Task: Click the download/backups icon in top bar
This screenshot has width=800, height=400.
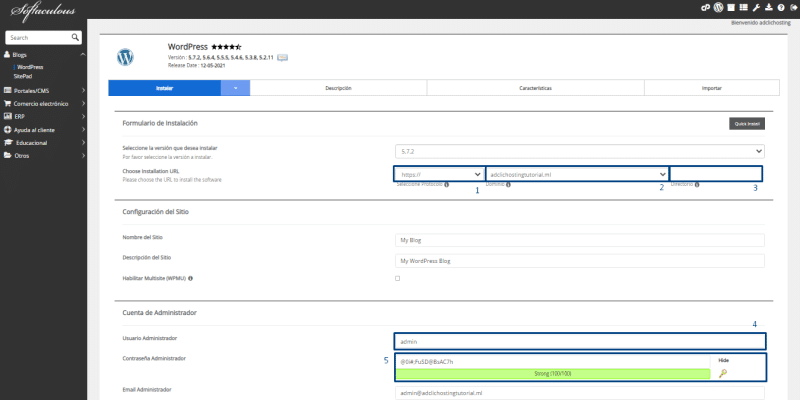Action: [769, 8]
